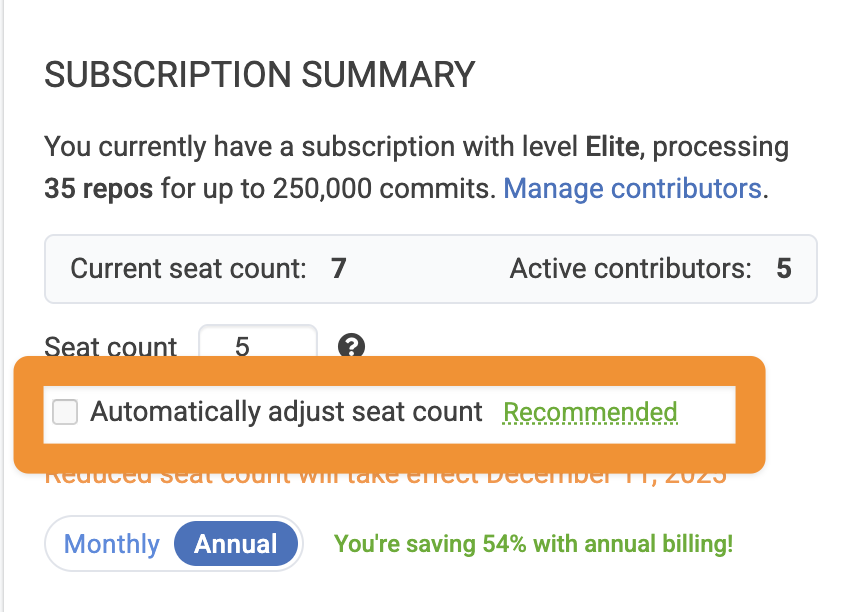852x612 pixels.
Task: Open the Recommended link
Action: coord(590,412)
